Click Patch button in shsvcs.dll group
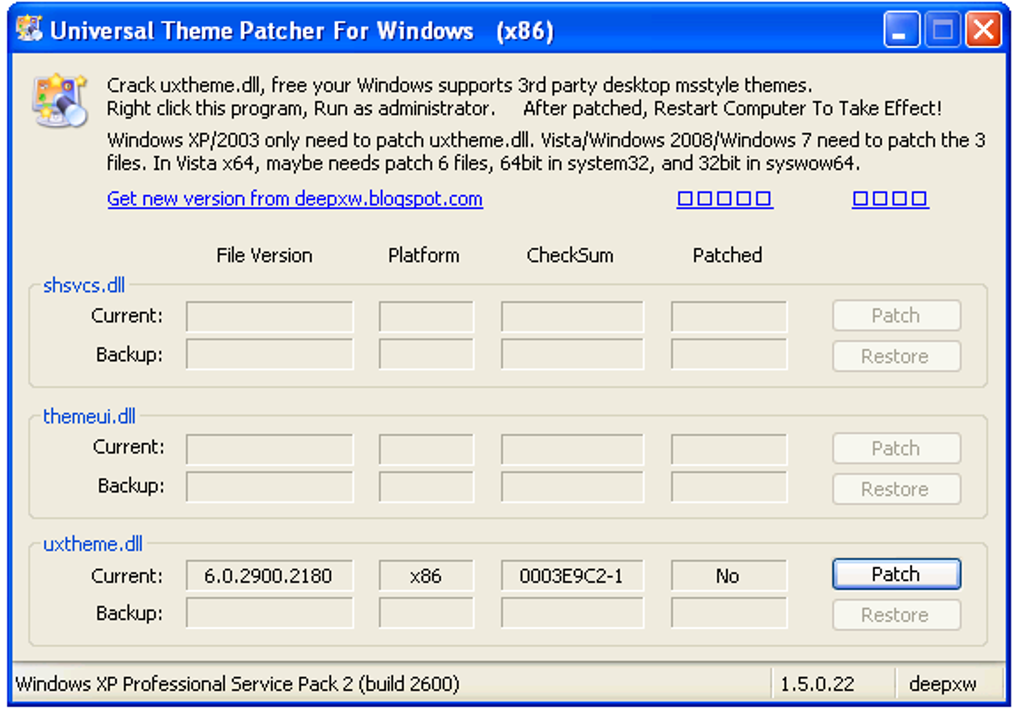The image size is (1020, 714). click(896, 315)
